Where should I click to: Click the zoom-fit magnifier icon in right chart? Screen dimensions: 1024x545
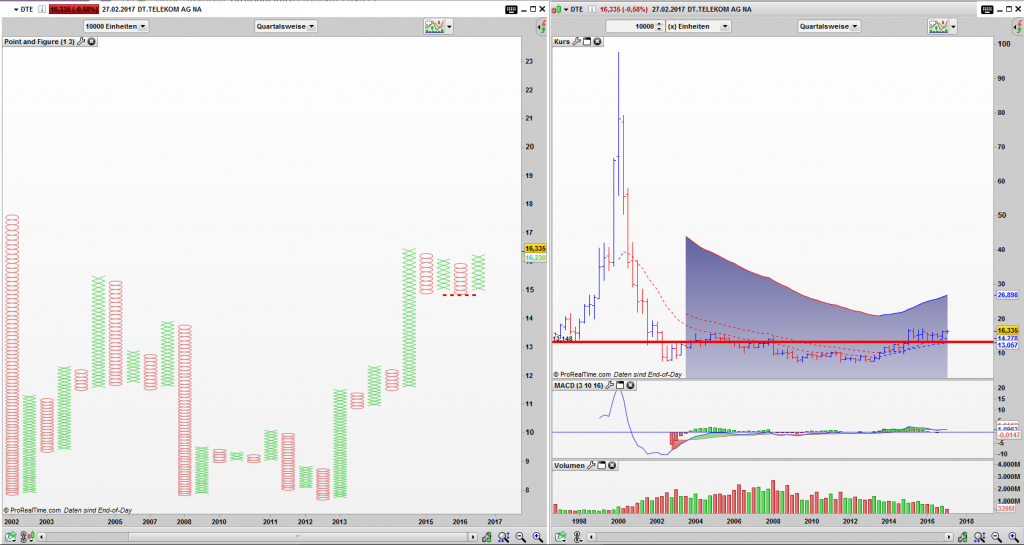pyautogui.click(x=978, y=537)
